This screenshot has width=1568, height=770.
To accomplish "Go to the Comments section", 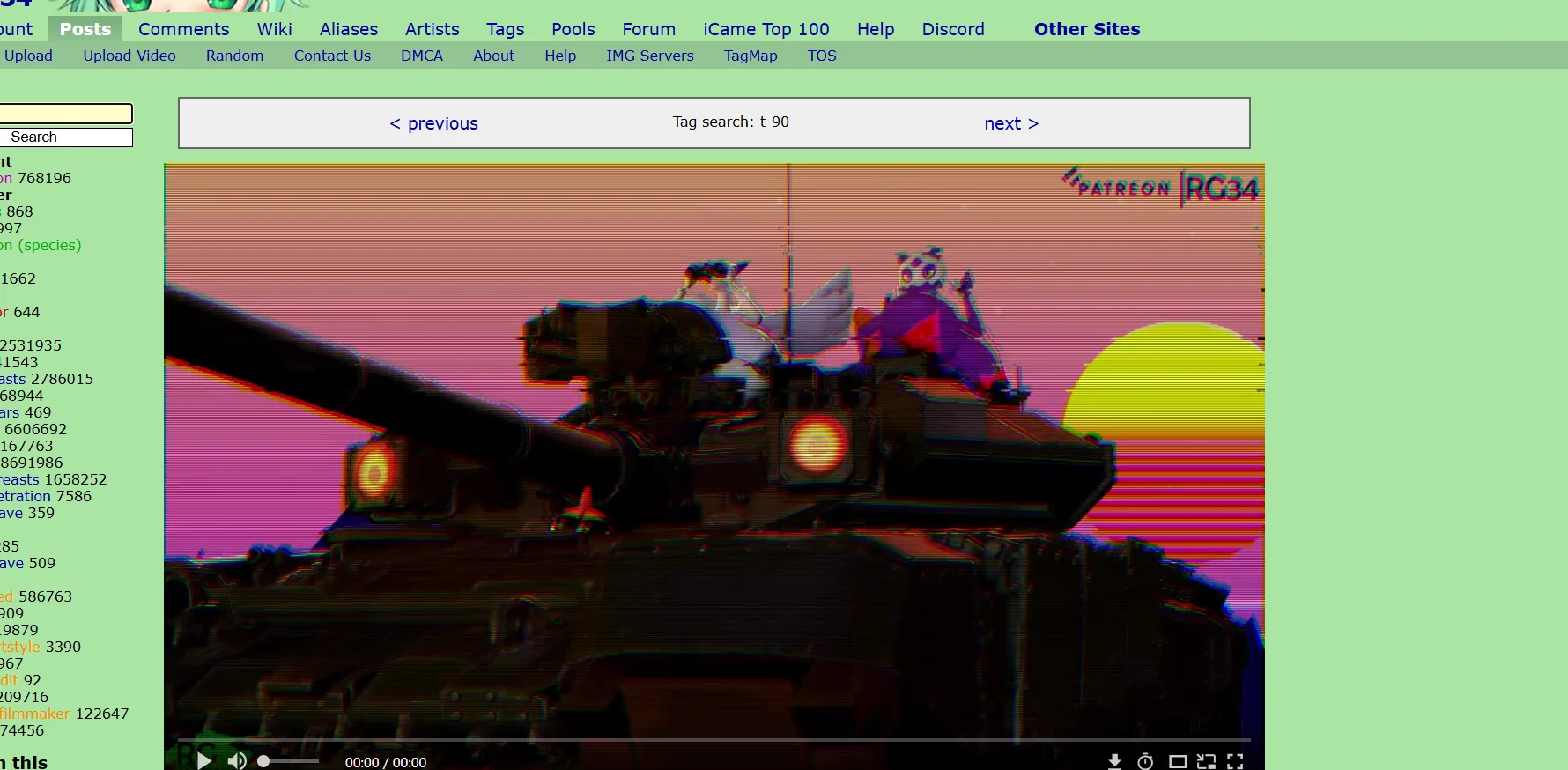I will (x=183, y=29).
